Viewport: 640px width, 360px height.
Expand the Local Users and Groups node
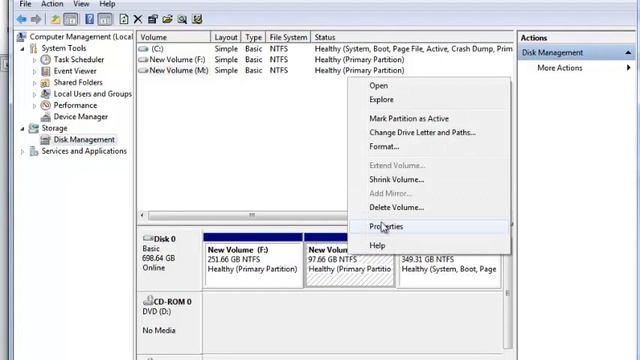(35, 94)
